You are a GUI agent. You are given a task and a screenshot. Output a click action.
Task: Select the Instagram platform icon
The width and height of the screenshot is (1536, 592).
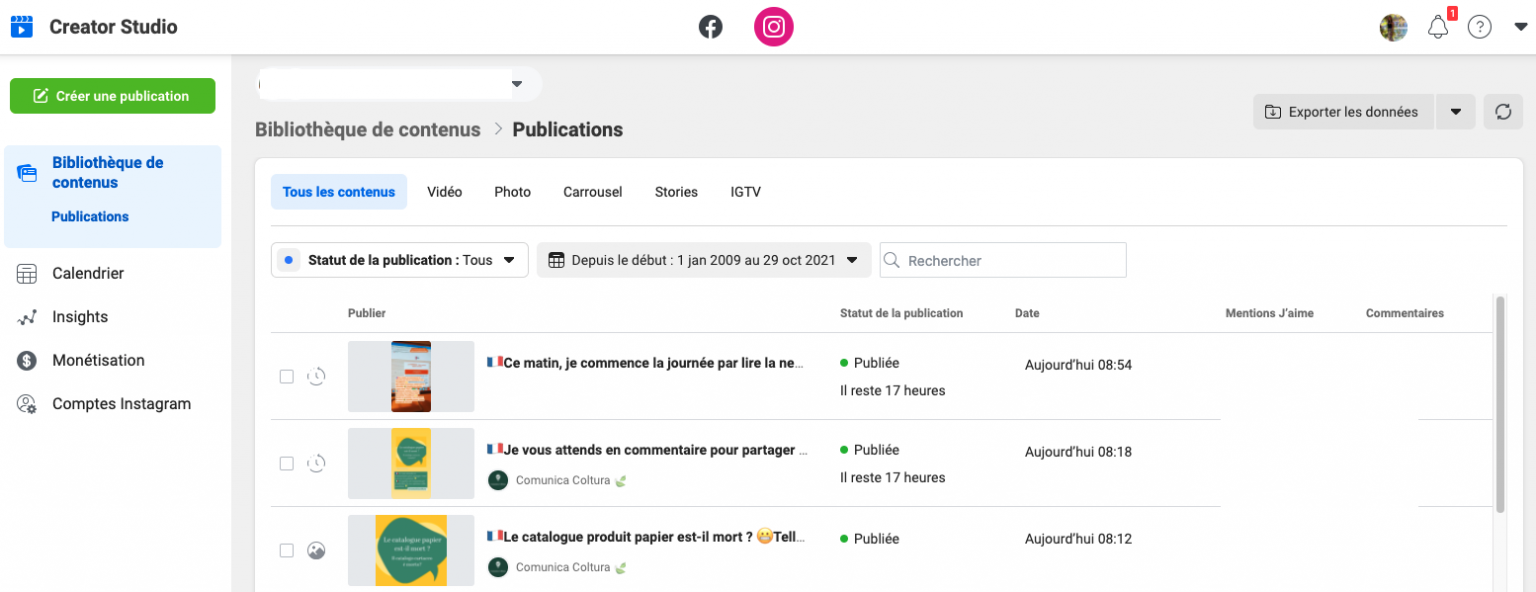773,27
